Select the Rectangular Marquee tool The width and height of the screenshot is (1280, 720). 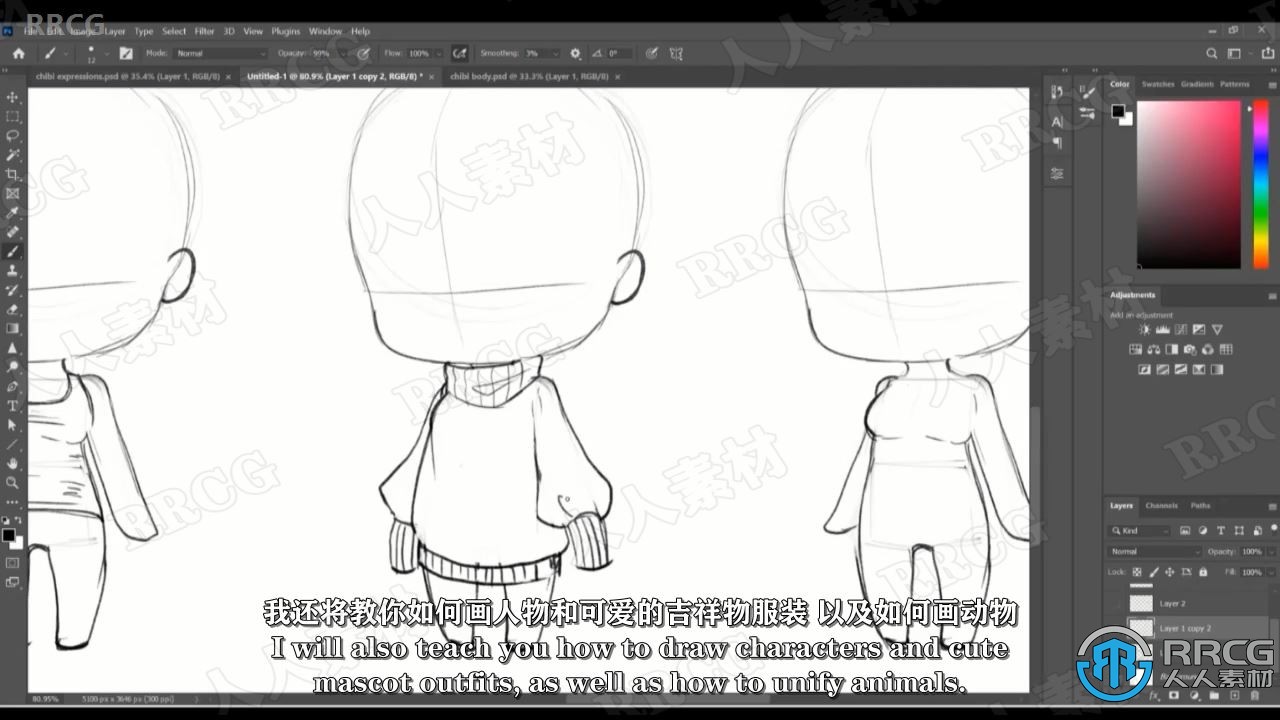click(x=13, y=116)
